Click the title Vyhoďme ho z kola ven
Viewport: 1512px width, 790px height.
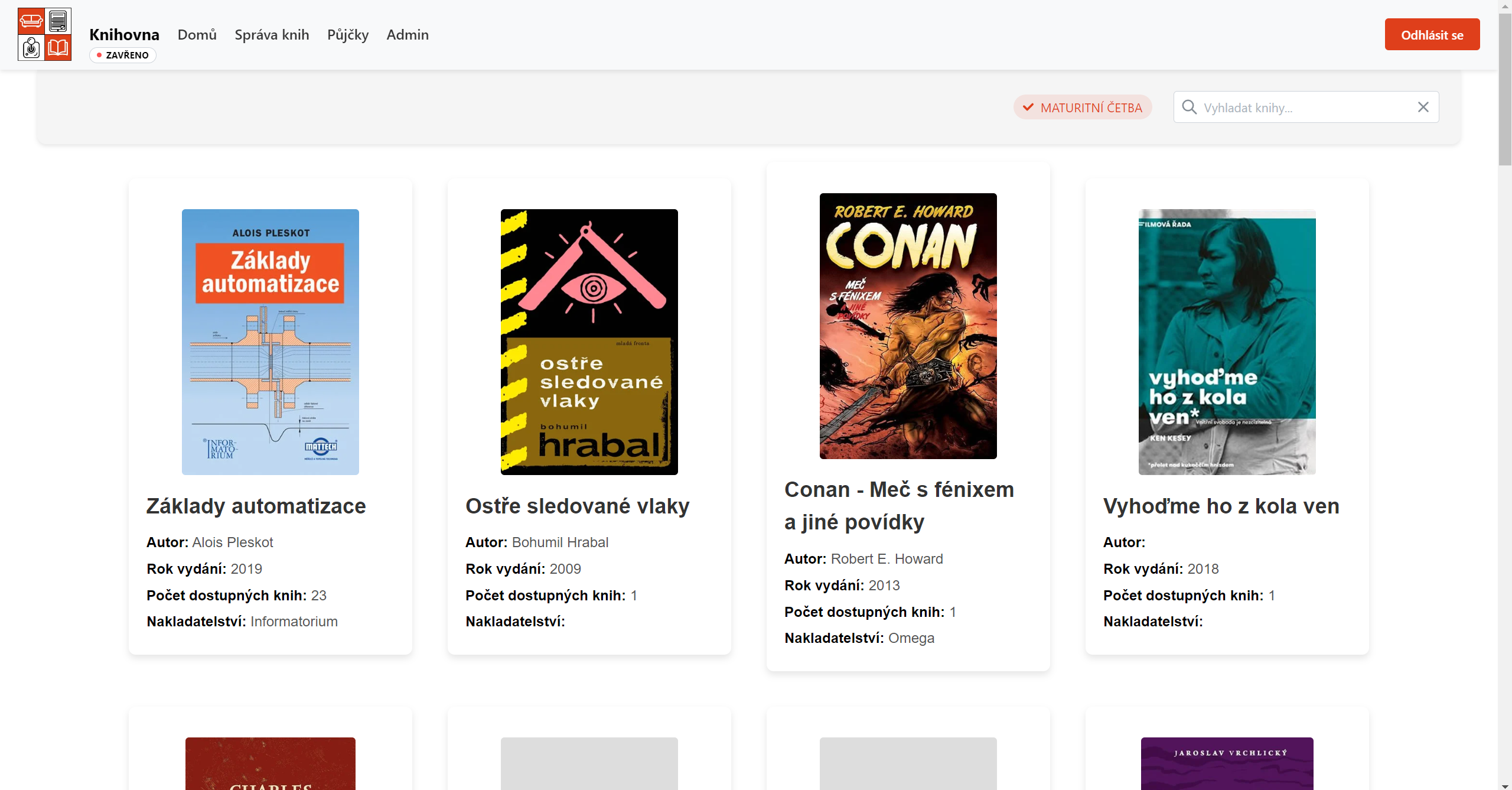tap(1221, 506)
